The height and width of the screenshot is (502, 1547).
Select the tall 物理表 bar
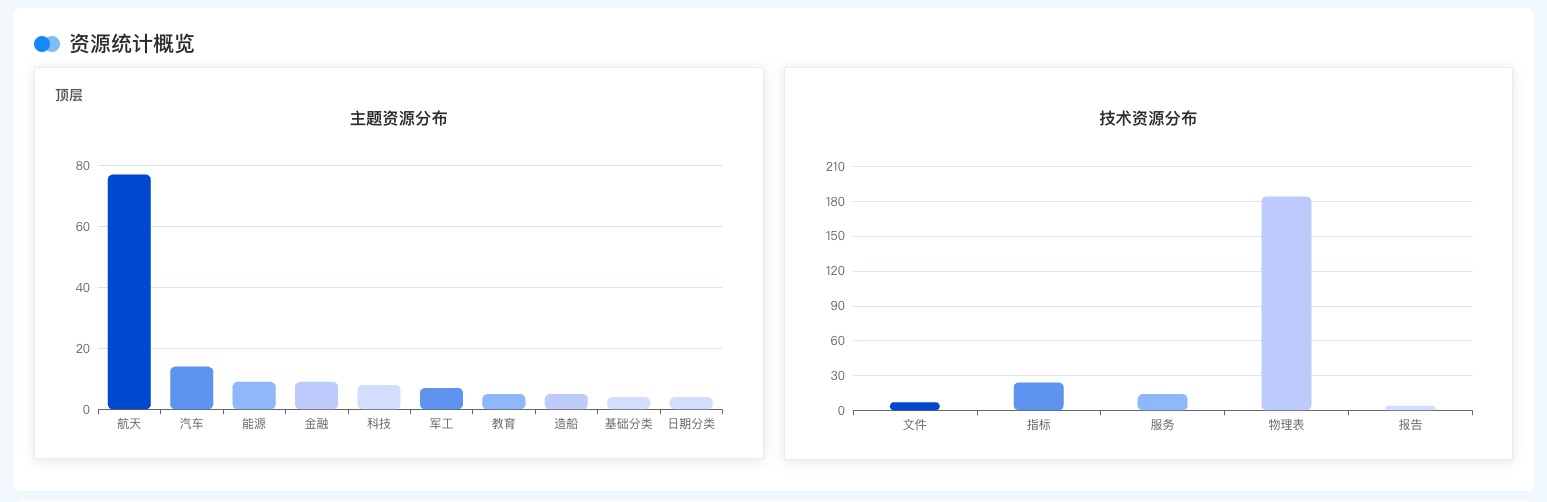(1286, 303)
